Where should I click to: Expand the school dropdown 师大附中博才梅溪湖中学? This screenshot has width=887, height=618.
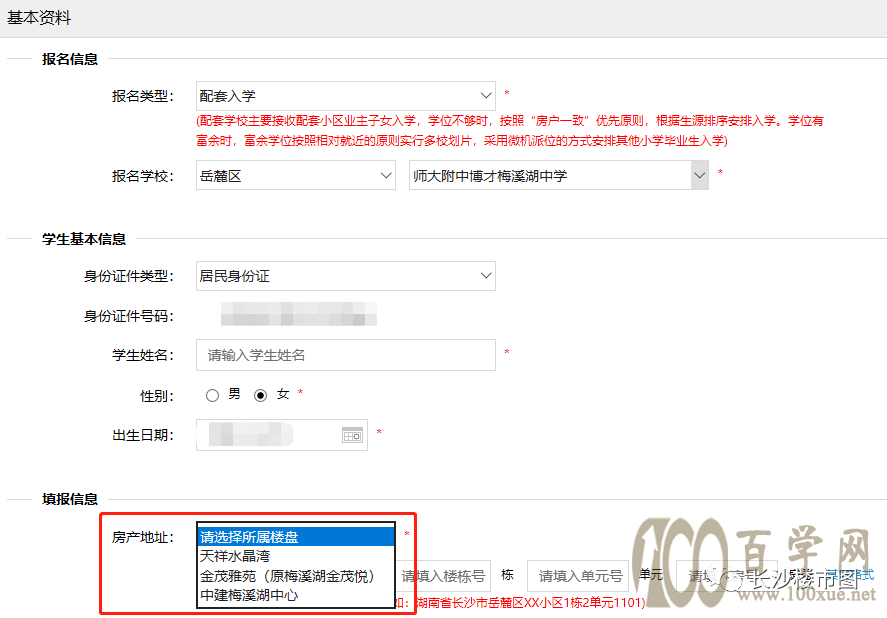coord(558,175)
